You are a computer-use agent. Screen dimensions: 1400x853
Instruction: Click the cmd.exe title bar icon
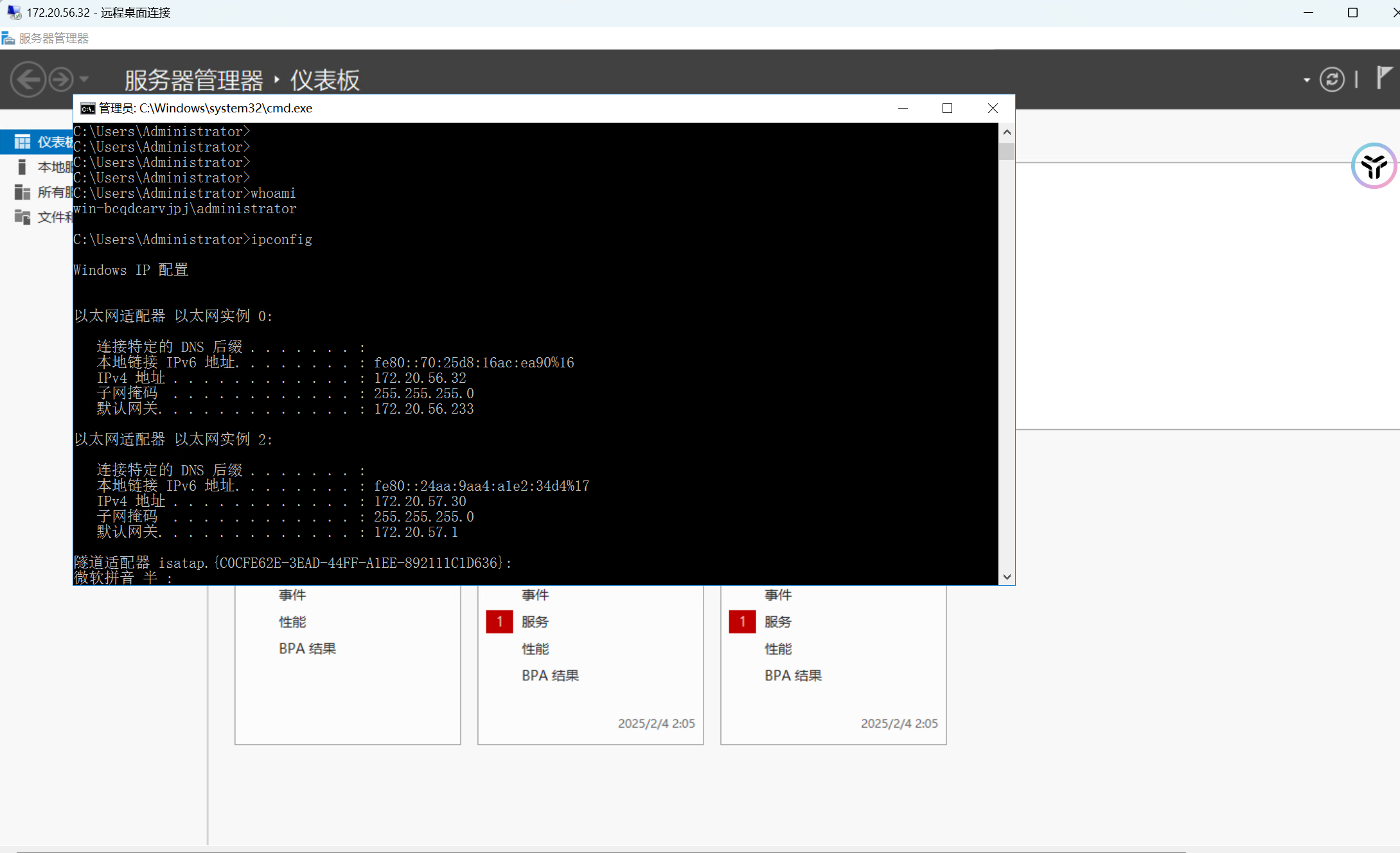(x=87, y=109)
